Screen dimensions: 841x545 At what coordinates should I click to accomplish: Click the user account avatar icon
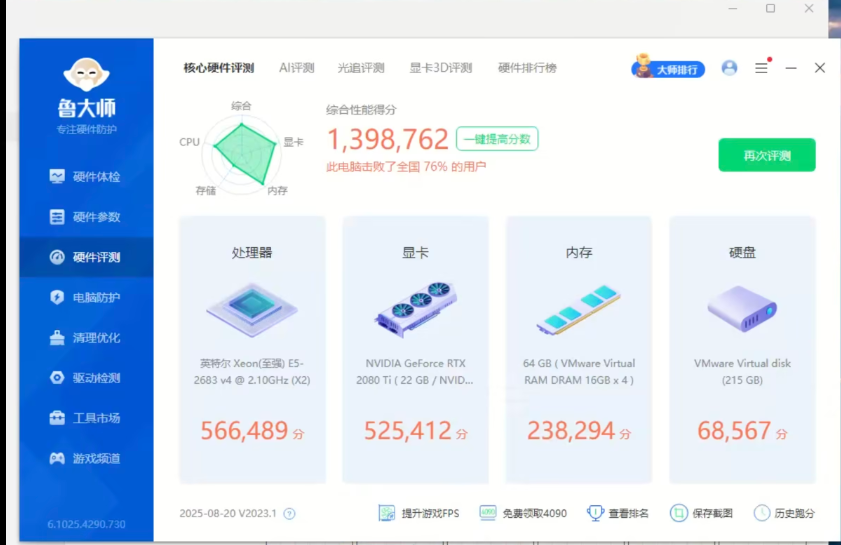(729, 68)
